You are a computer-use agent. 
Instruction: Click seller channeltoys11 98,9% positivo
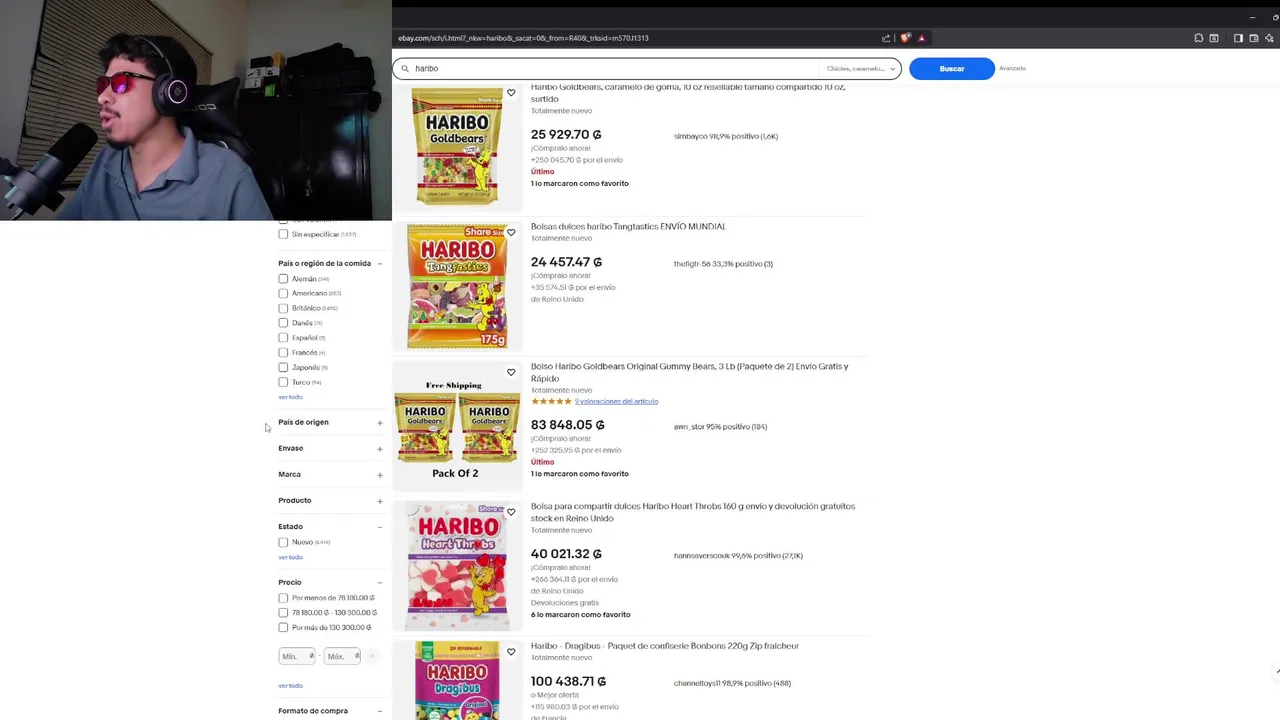(x=732, y=683)
